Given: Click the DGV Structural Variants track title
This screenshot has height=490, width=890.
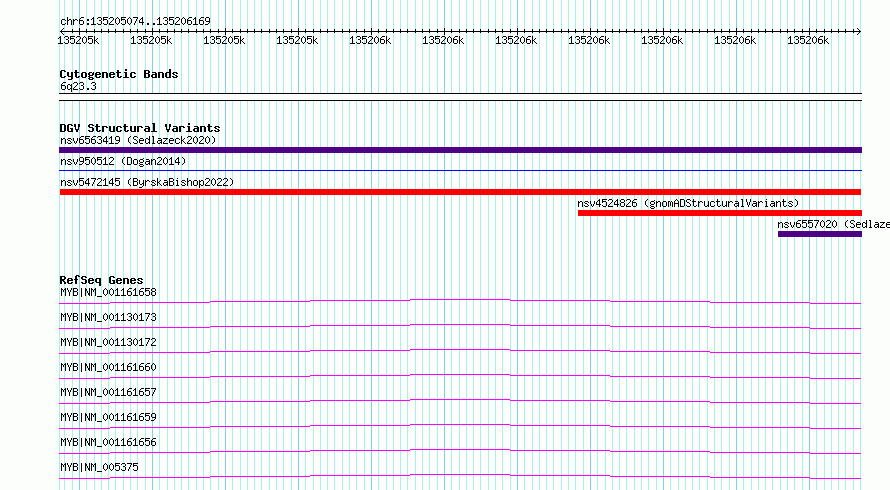Looking at the screenshot, I should point(140,128).
